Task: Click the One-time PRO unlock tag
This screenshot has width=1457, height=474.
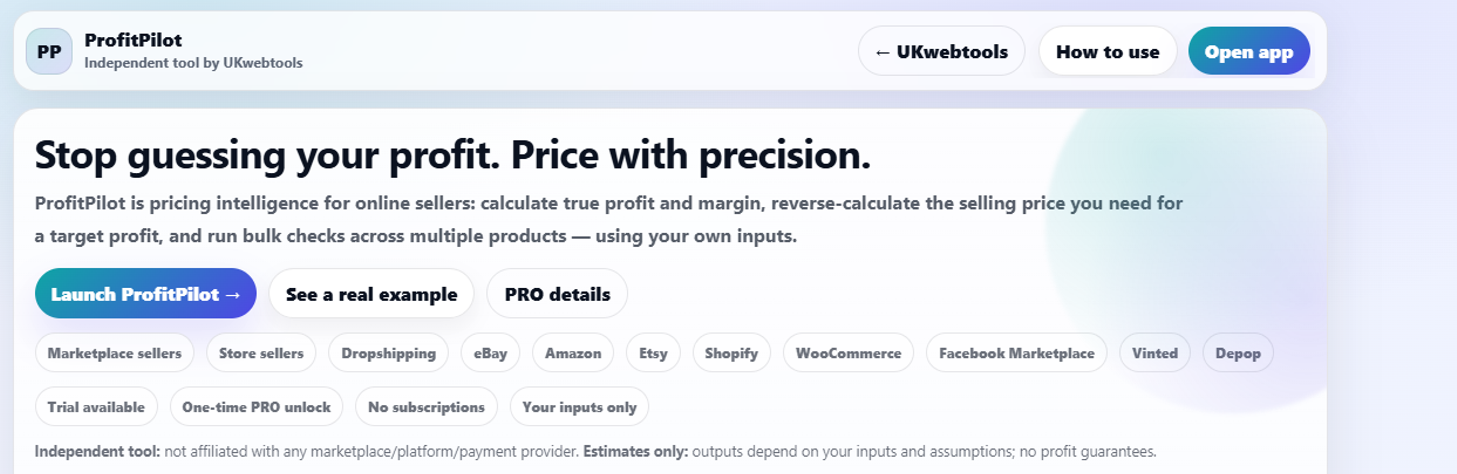Action: tap(256, 407)
